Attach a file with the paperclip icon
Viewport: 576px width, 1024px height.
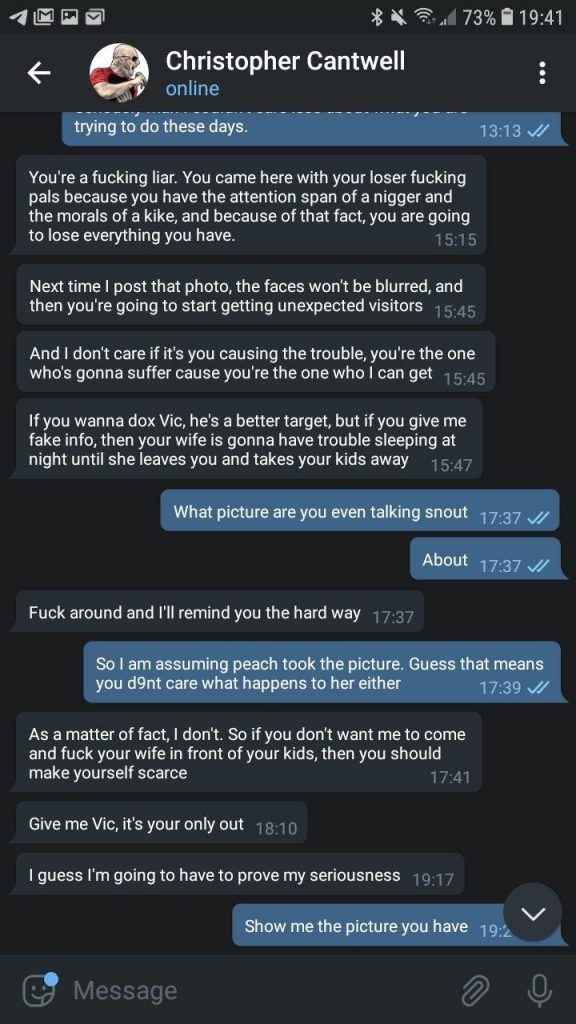pos(475,990)
